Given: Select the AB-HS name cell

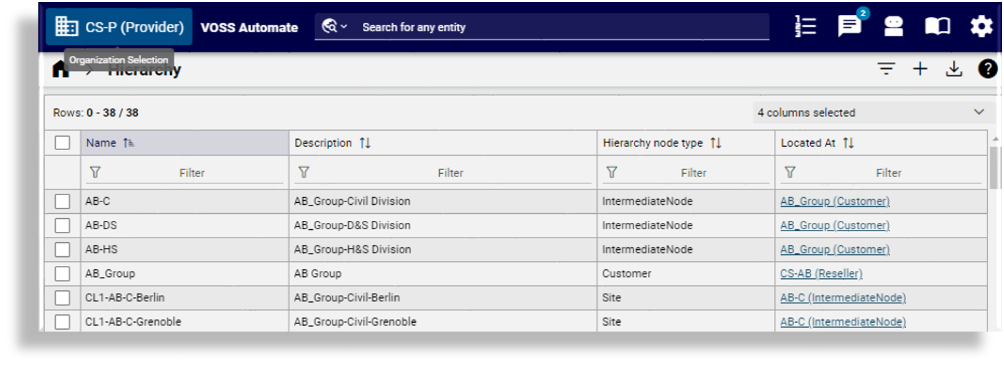Looking at the screenshot, I should point(184,250).
